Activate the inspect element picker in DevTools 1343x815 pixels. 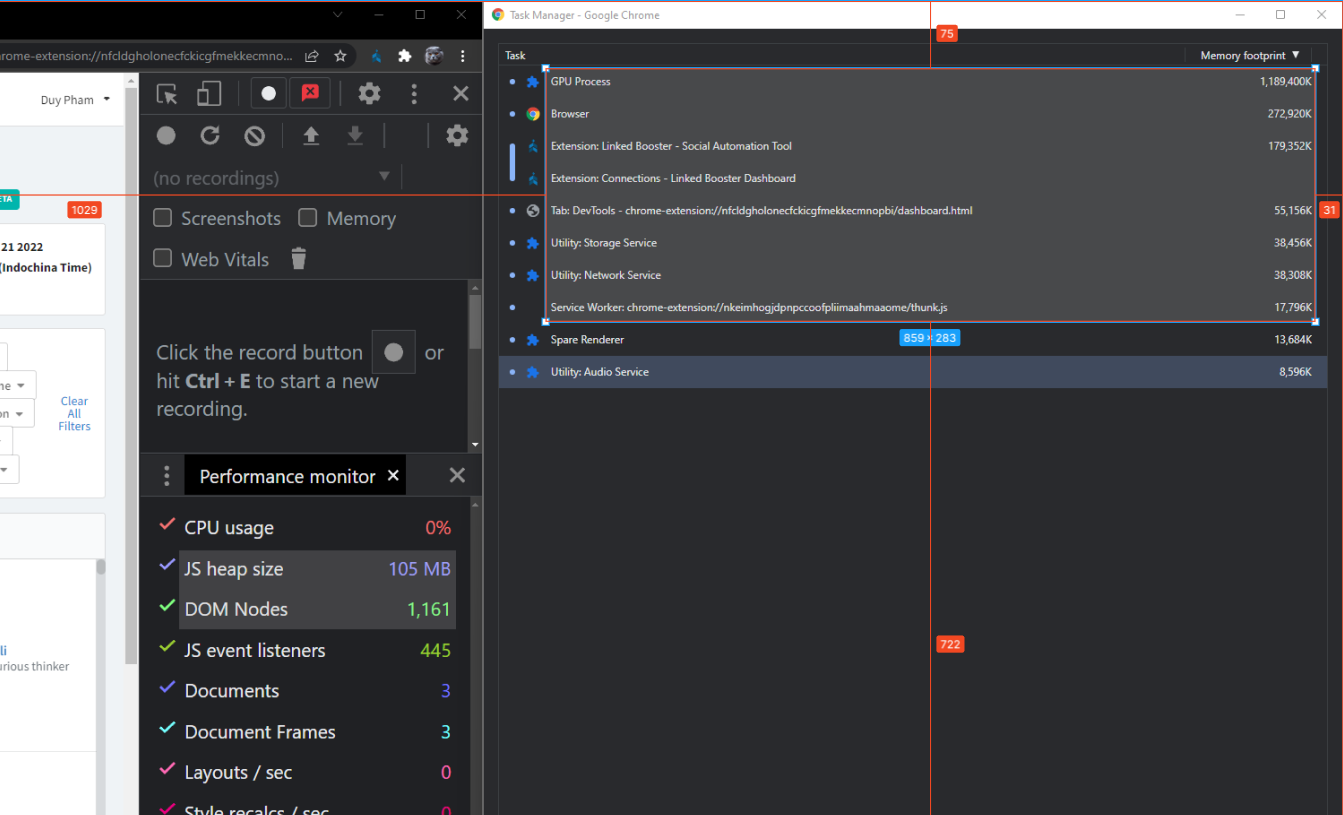click(167, 94)
